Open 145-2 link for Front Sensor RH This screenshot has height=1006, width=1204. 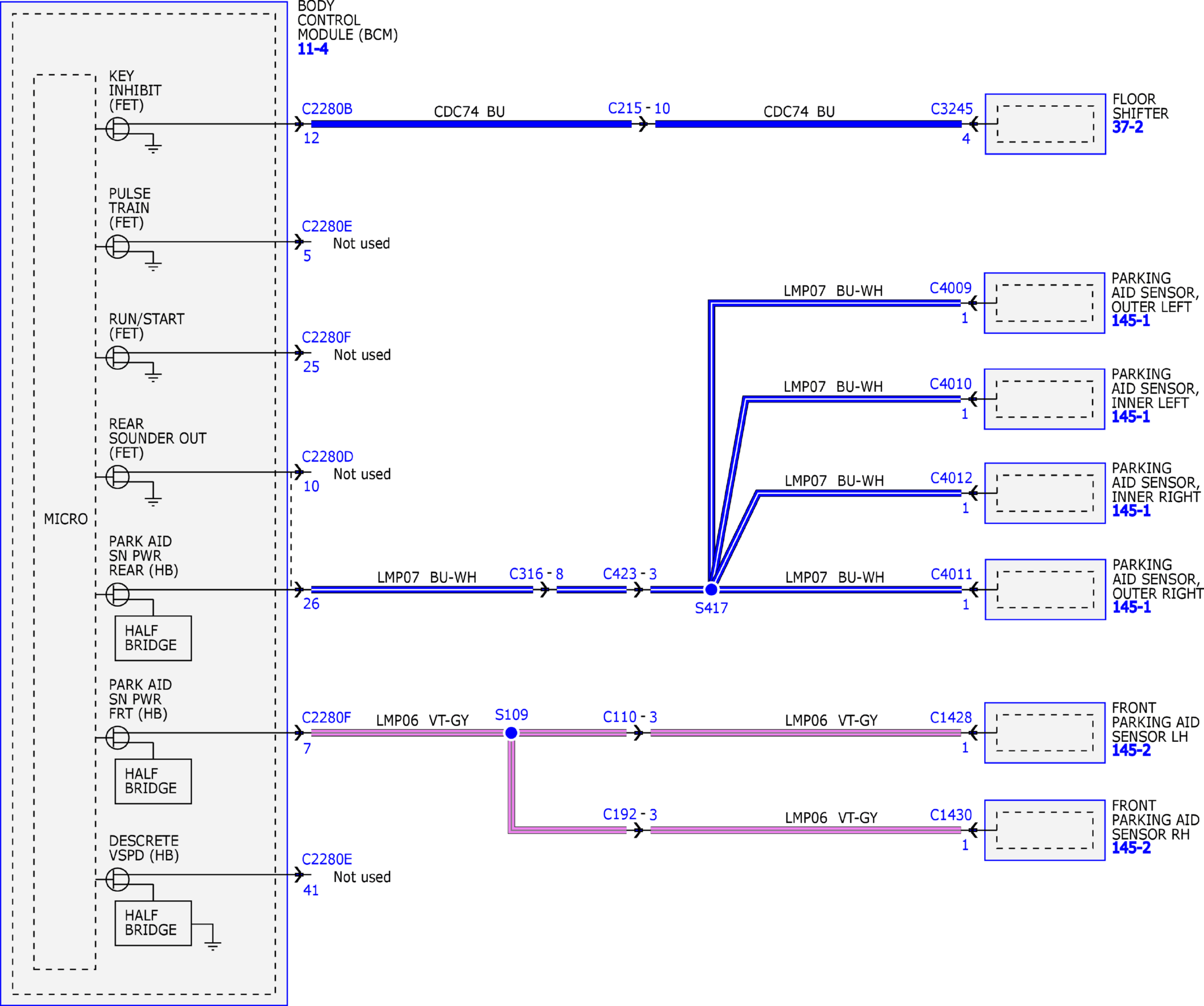(1131, 848)
